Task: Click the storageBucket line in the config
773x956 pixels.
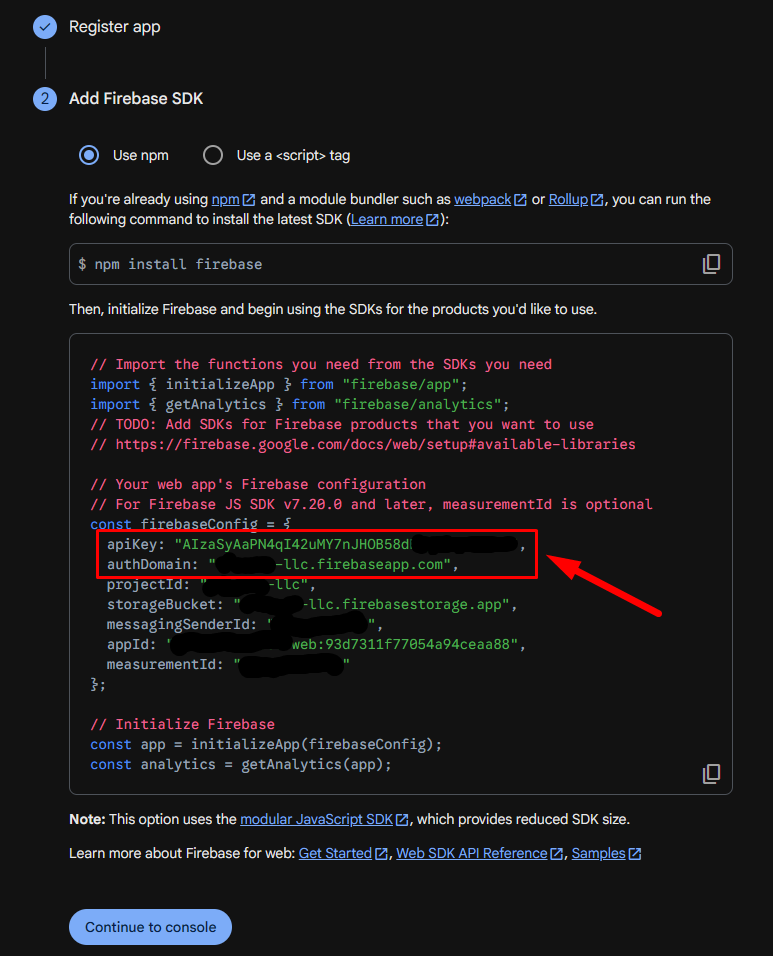Action: [x=312, y=605]
